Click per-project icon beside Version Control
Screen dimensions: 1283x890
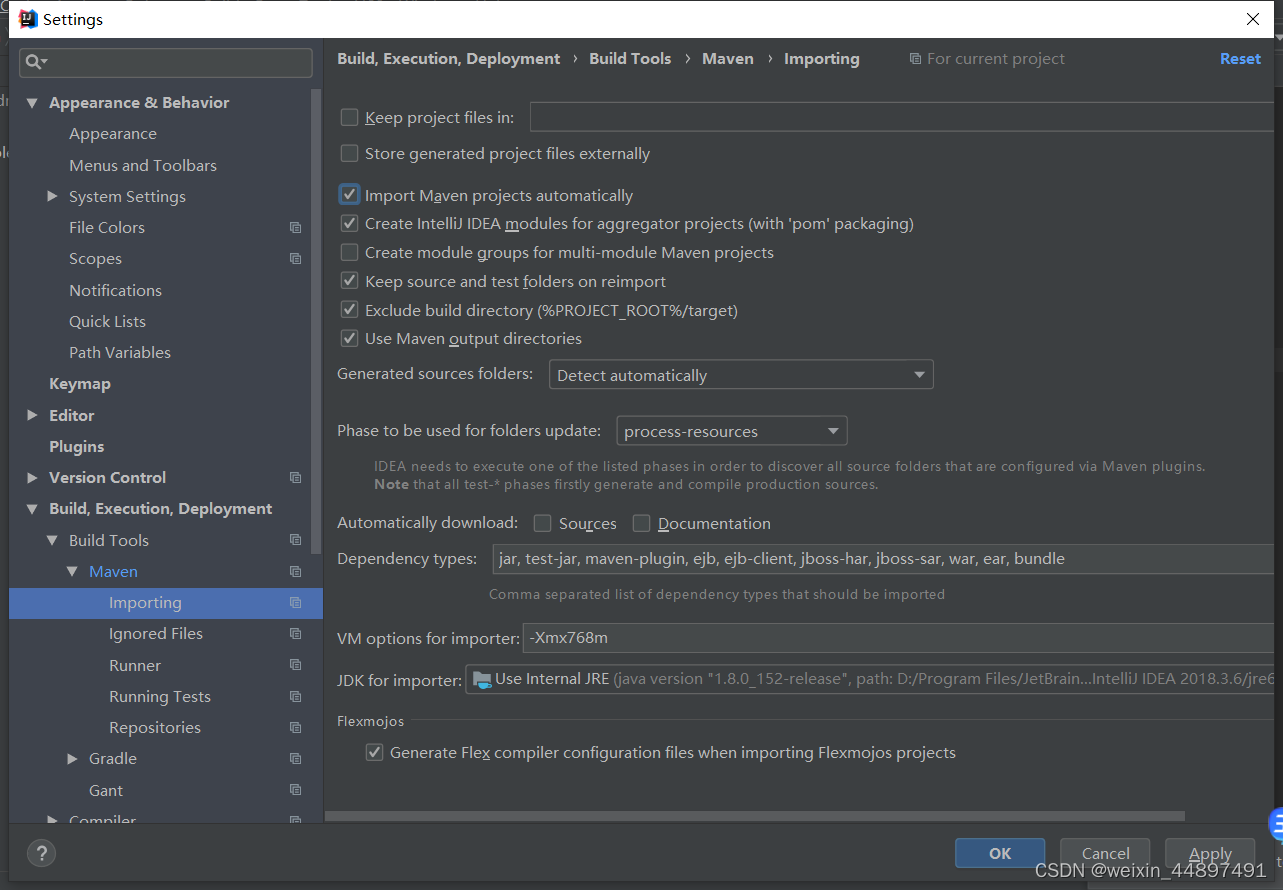click(x=295, y=478)
